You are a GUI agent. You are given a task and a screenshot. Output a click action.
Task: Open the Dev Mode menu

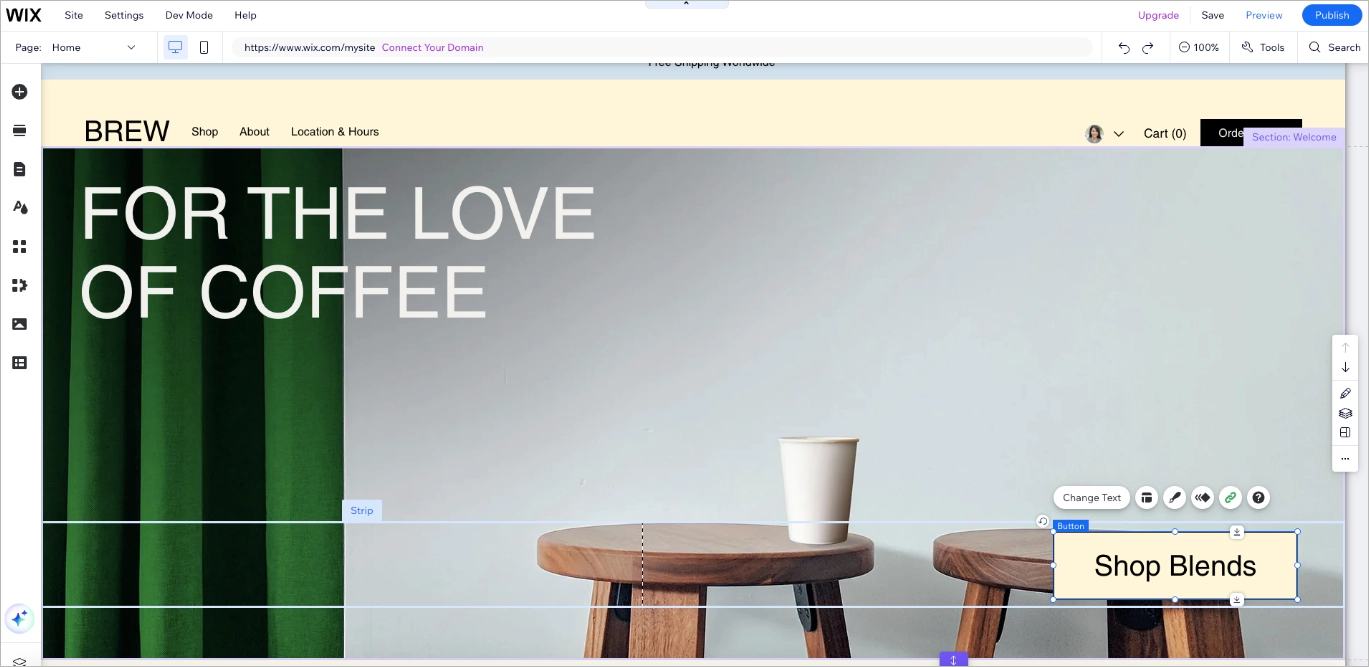[188, 15]
